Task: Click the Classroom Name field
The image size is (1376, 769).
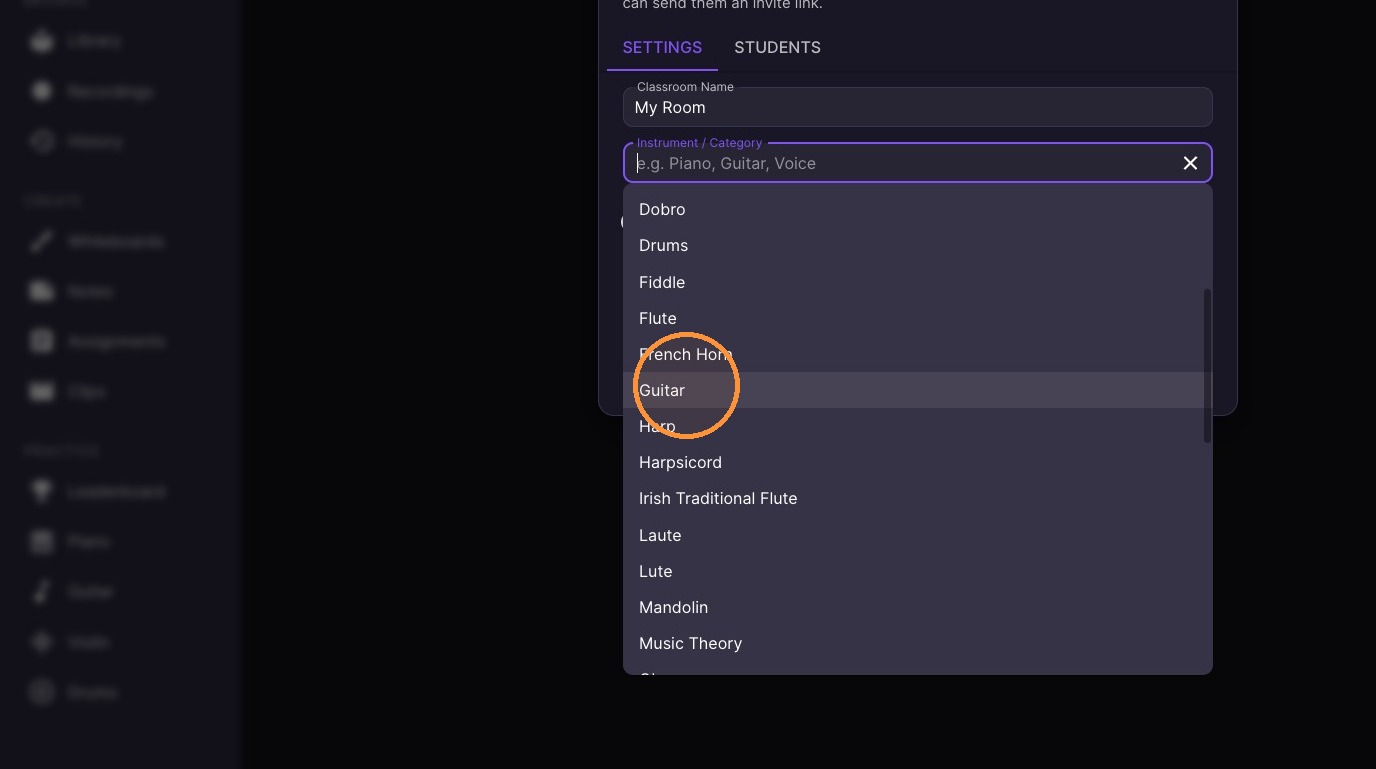Action: (x=917, y=107)
